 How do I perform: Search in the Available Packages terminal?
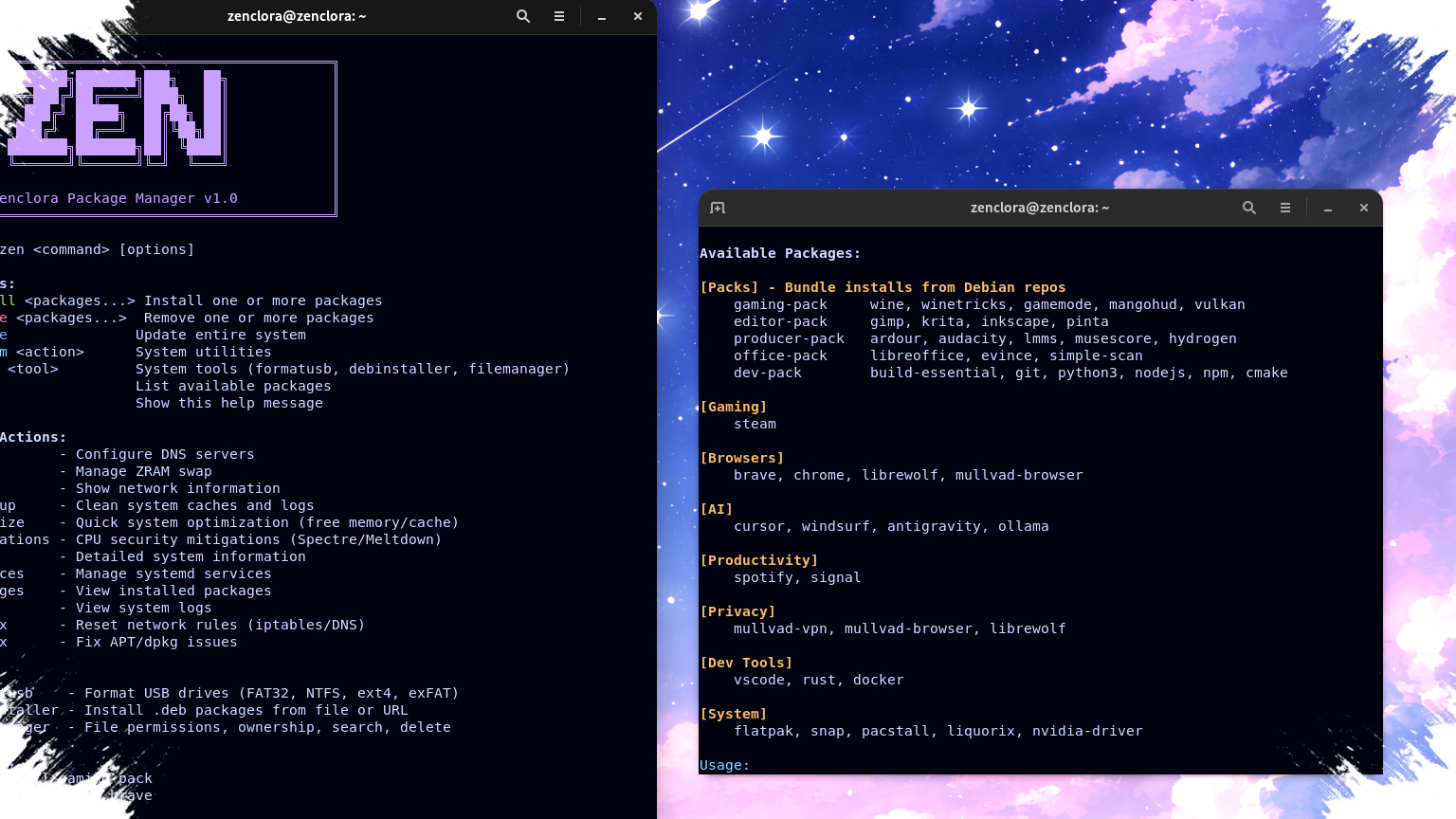coord(1249,208)
